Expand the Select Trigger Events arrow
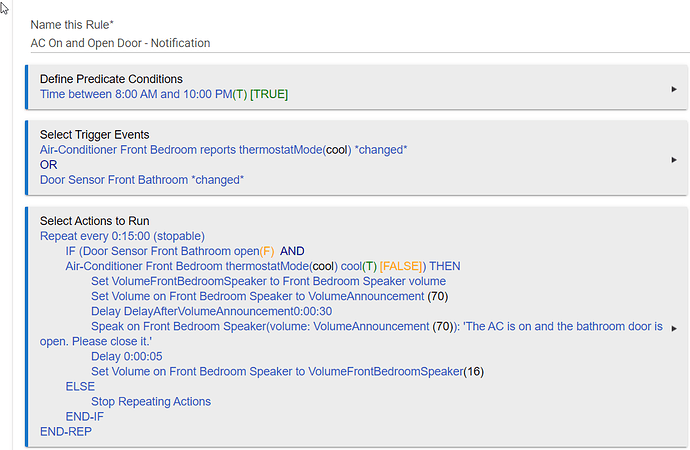The image size is (690, 450). (674, 160)
